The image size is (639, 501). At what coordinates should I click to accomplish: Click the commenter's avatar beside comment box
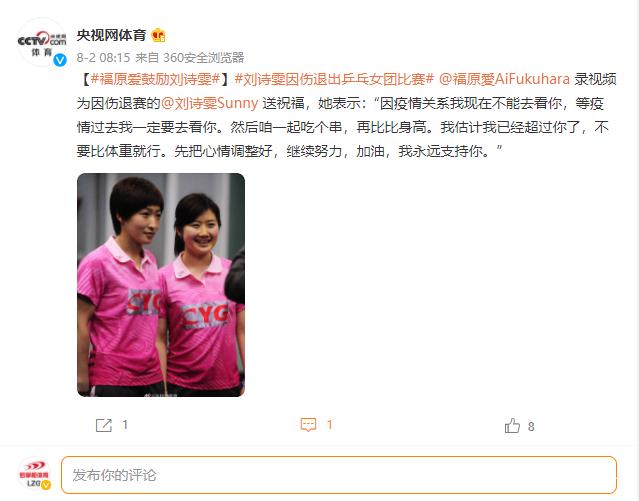point(35,475)
